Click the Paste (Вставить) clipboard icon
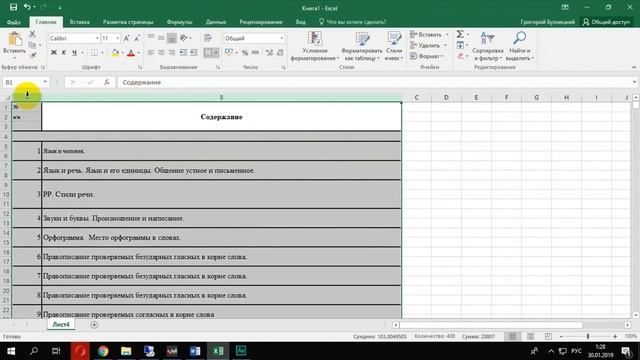Viewport: 640px width, 360px height. point(15,40)
